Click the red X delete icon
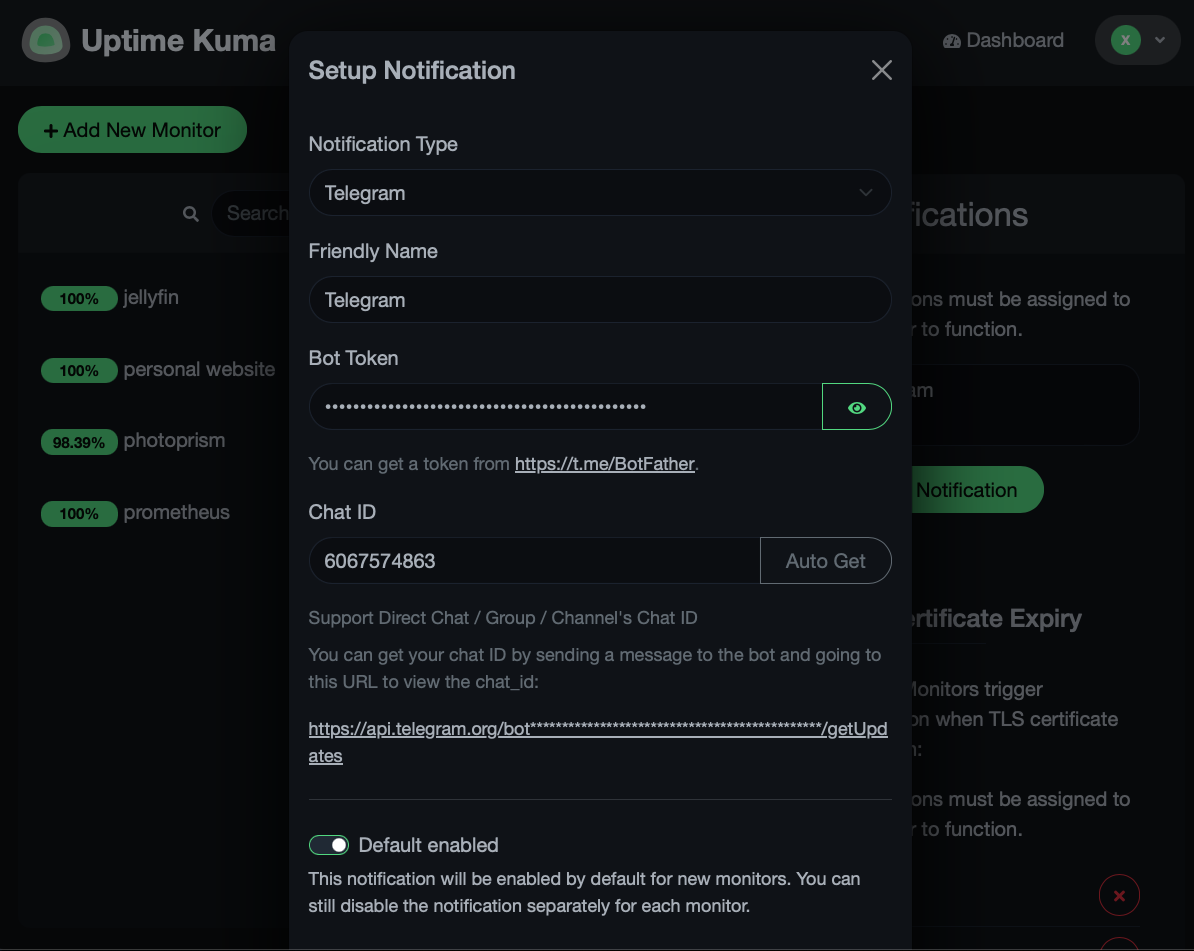 click(x=1119, y=895)
